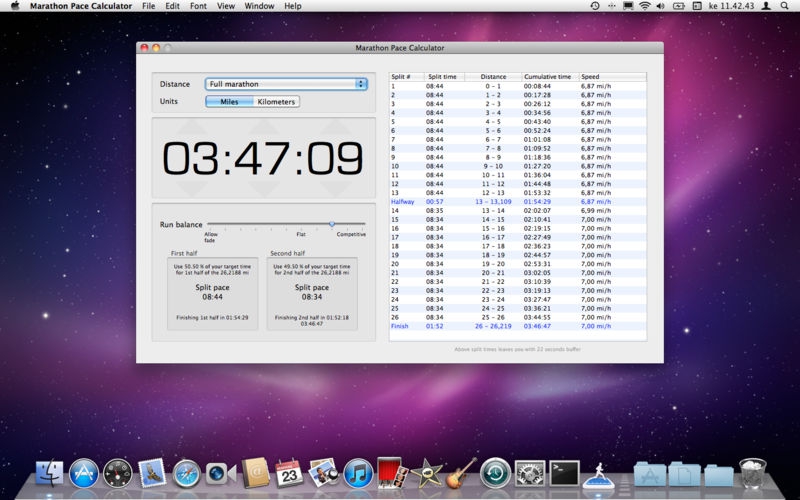Open GarageBand guitar icon in dock

point(460,473)
